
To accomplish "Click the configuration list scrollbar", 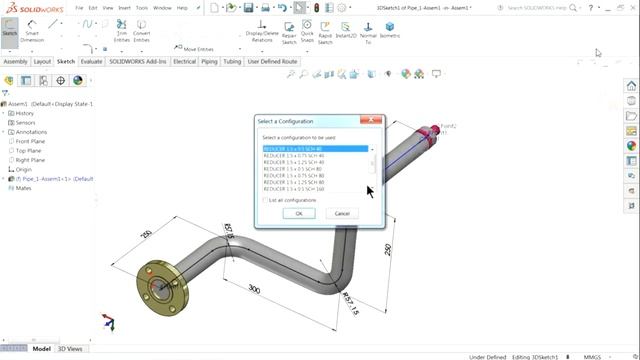I will tap(372, 164).
